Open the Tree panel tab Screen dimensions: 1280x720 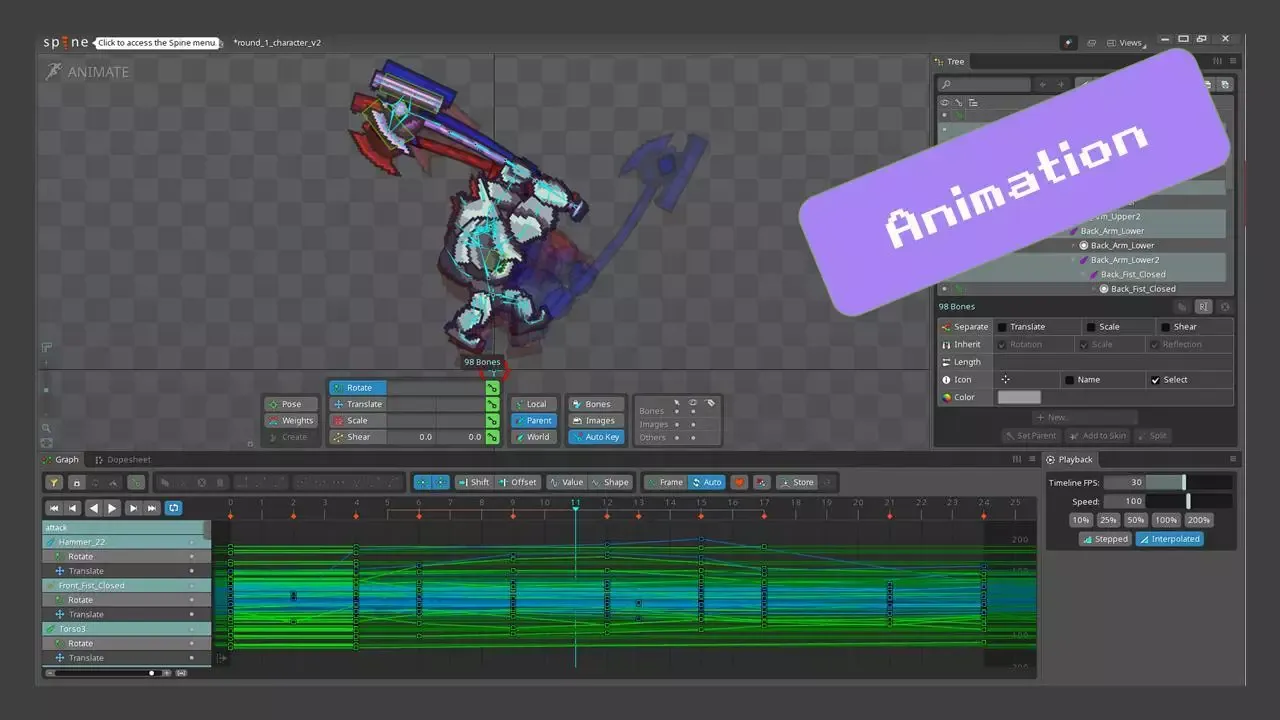(950, 62)
